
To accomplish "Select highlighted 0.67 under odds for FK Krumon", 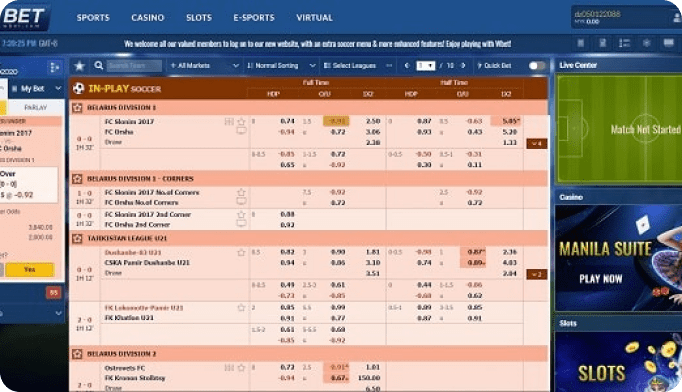I will click(x=336, y=378).
